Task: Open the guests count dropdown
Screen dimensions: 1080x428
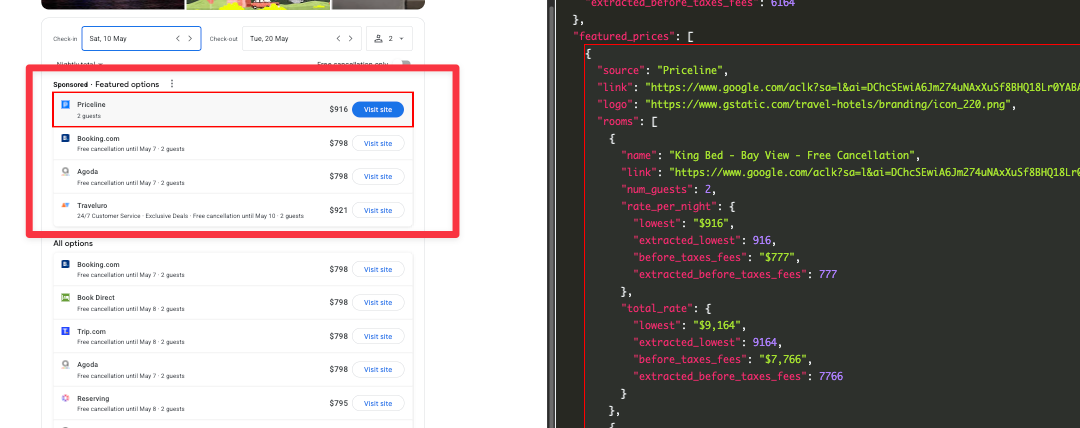Action: tap(389, 39)
